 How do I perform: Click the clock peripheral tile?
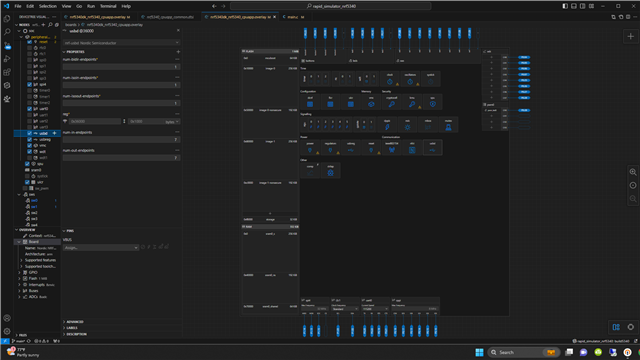click(390, 79)
